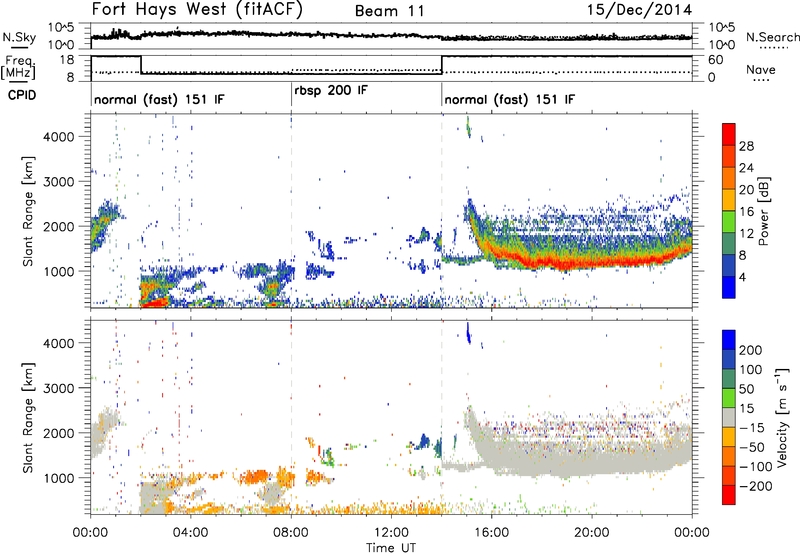This screenshot has width=800, height=554.
Task: Click the '16' label on Power colorbar
Action: [x=746, y=212]
